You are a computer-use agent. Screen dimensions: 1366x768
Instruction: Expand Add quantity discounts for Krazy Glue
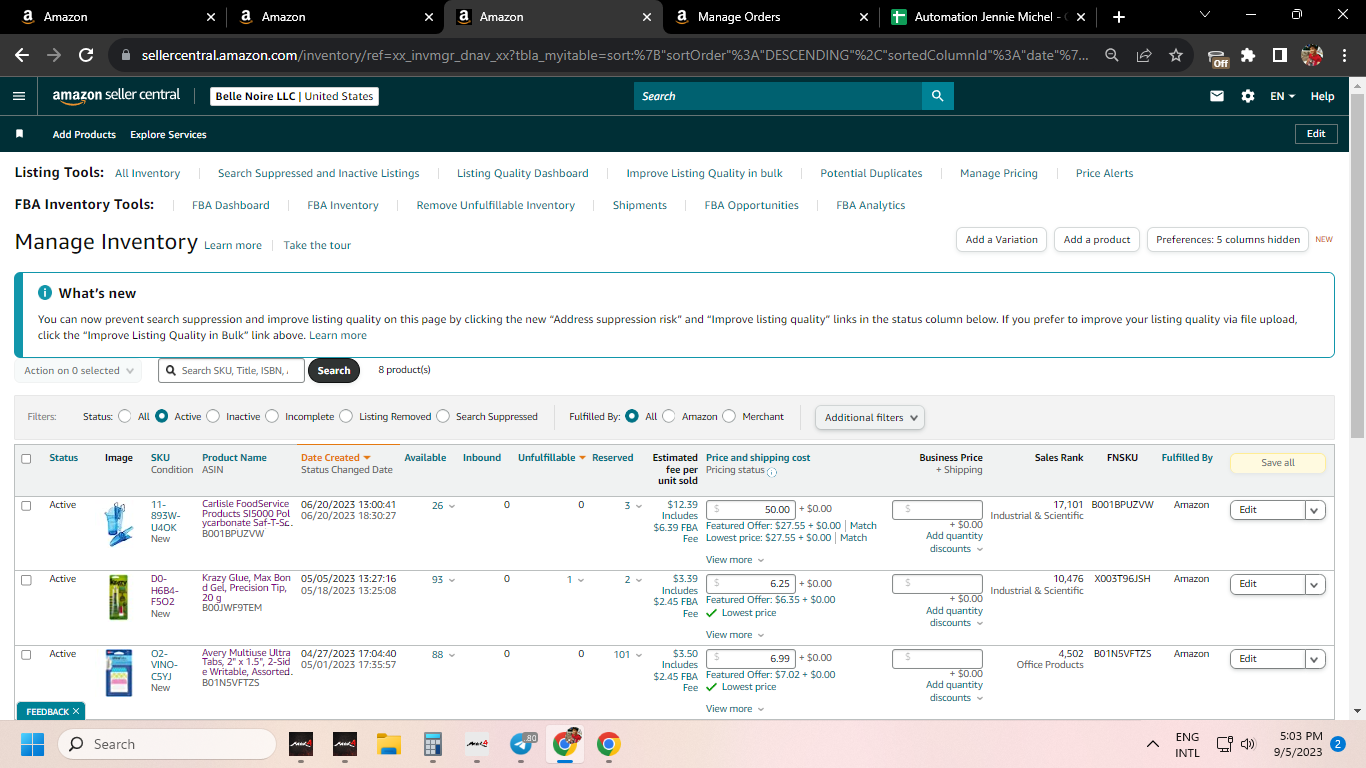click(x=954, y=616)
